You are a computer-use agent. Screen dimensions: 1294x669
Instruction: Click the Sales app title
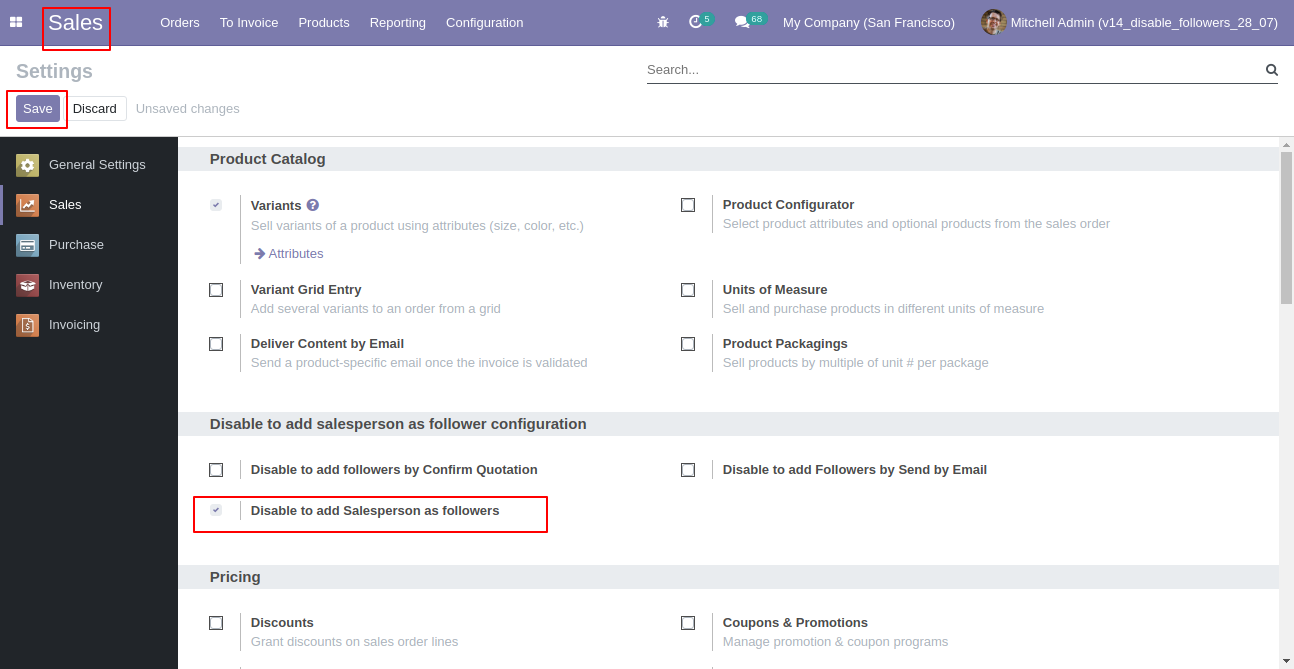click(76, 22)
